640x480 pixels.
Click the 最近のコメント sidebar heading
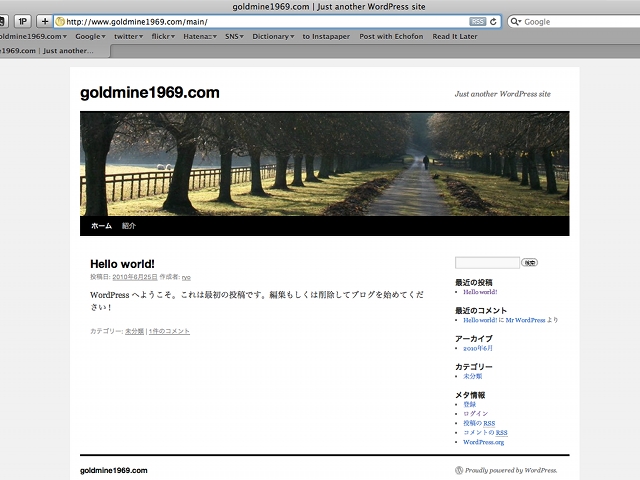pos(481,311)
